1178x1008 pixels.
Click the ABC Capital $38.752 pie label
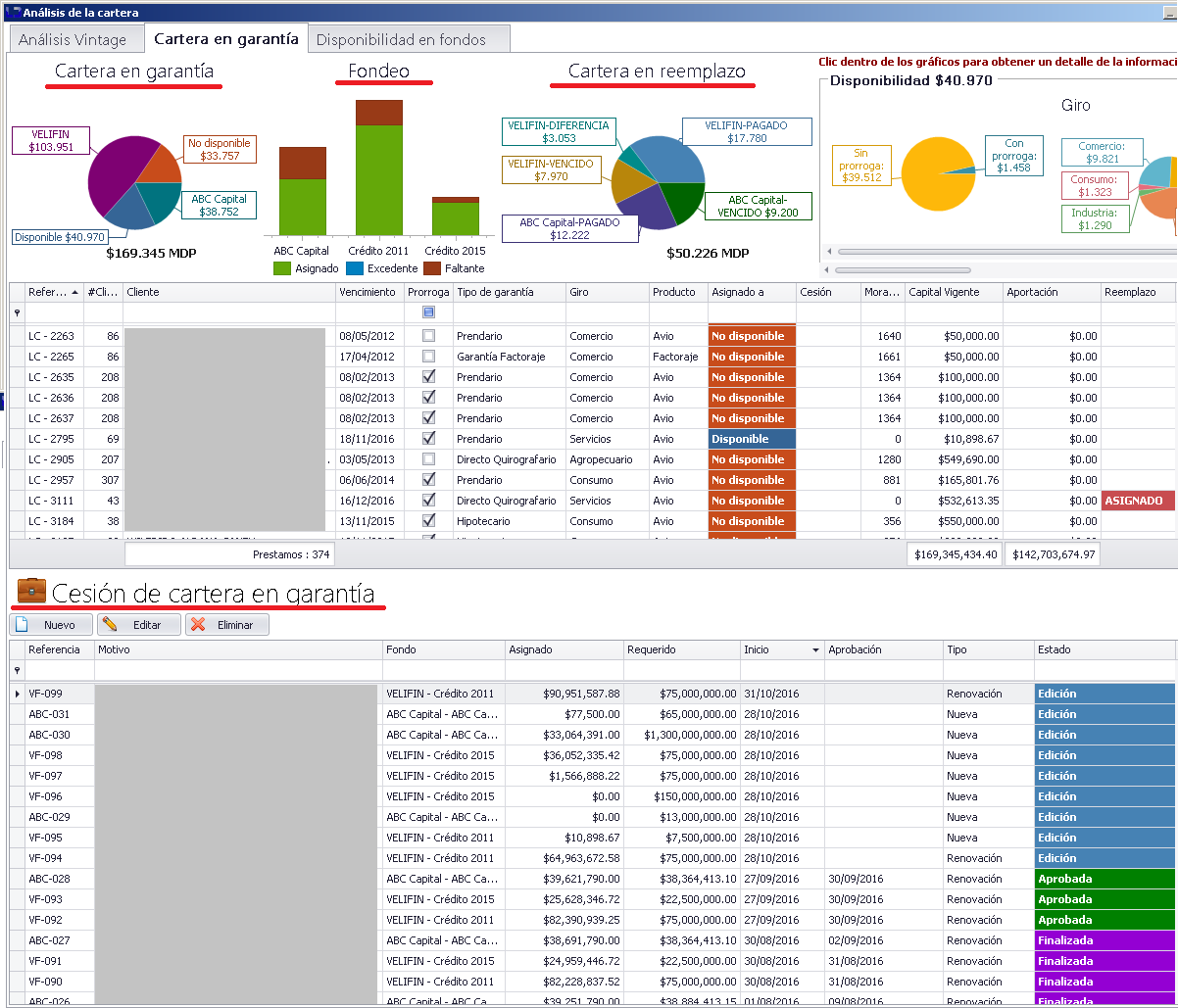220,205
